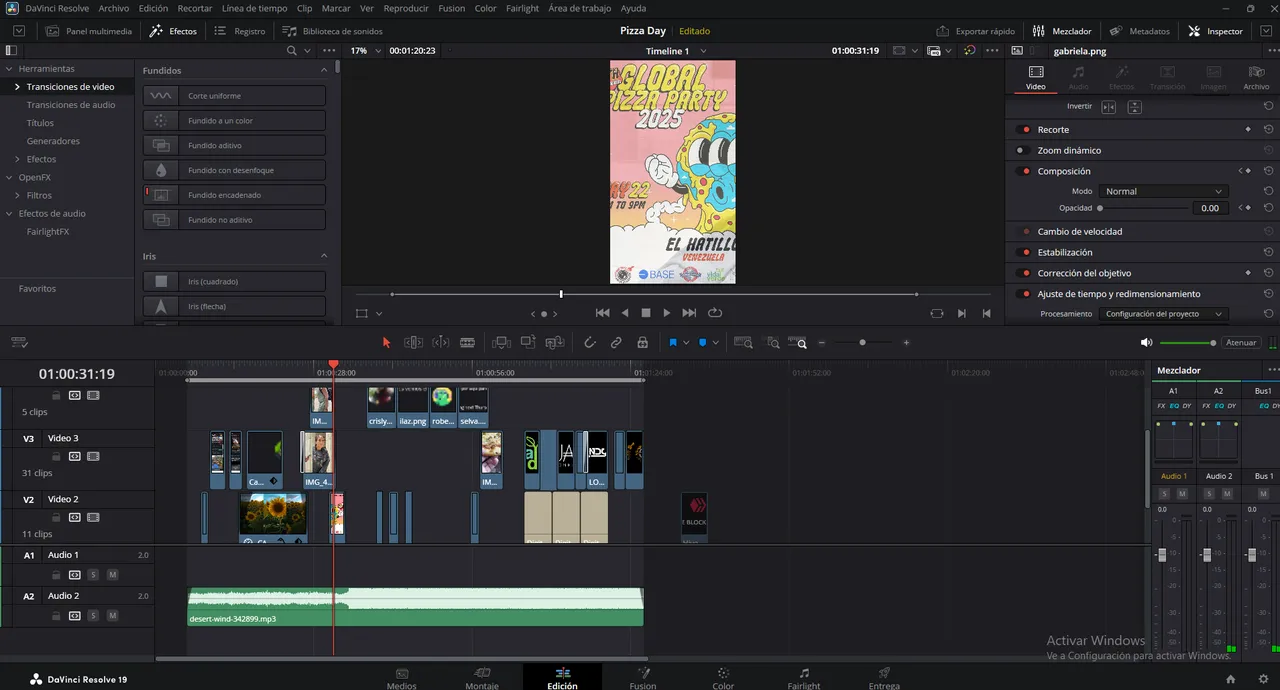Toggle the Composición switch
Viewport: 1280px width, 690px height.
1024,171
